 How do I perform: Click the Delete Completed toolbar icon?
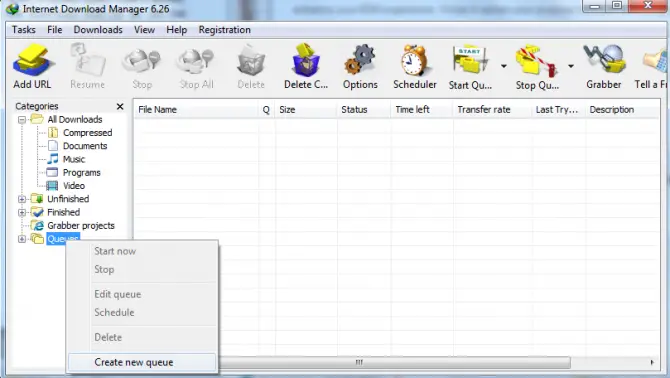(306, 60)
